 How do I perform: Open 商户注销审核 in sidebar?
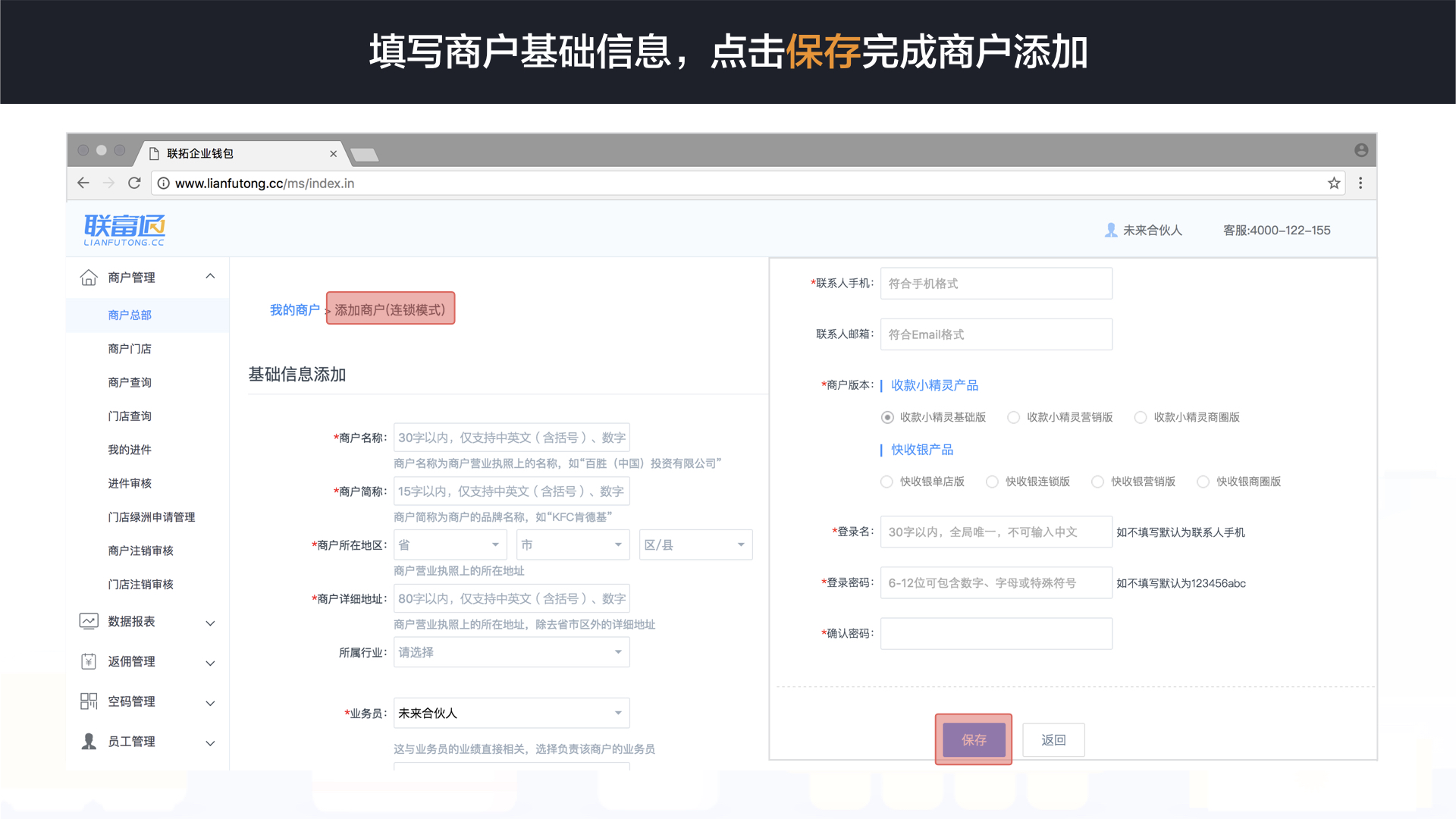click(141, 551)
